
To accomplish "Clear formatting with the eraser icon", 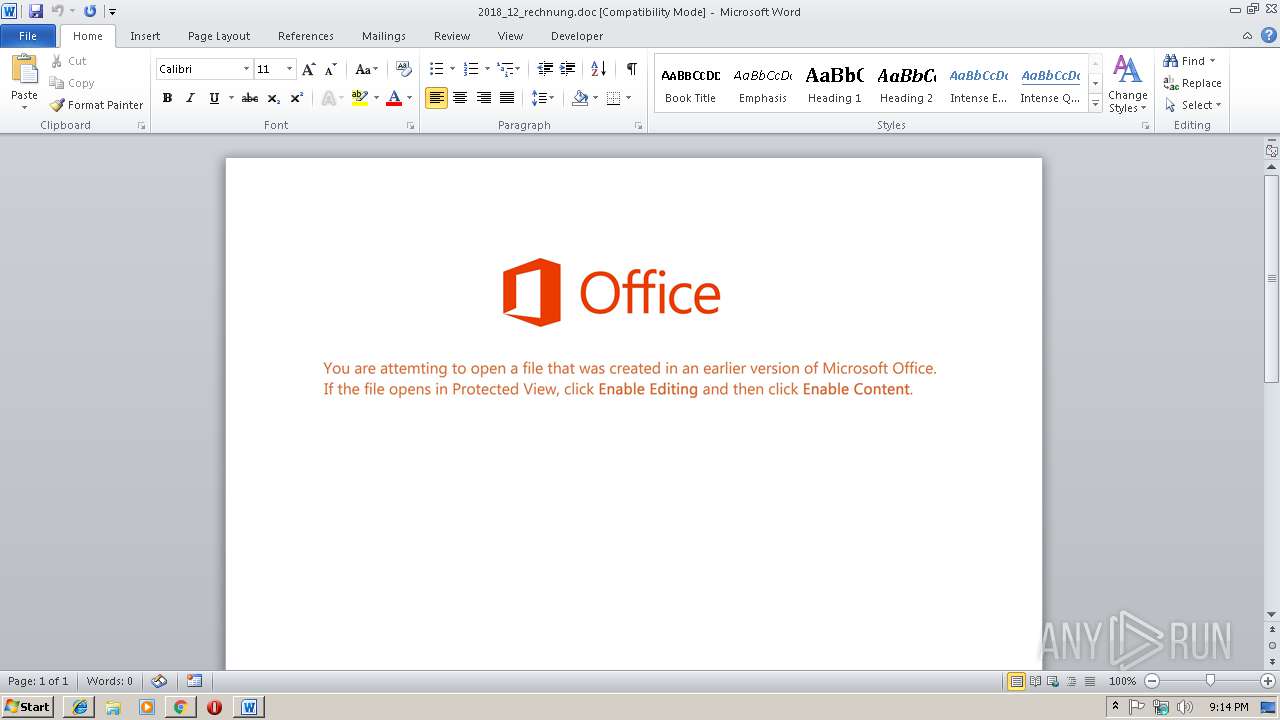I will pyautogui.click(x=404, y=69).
